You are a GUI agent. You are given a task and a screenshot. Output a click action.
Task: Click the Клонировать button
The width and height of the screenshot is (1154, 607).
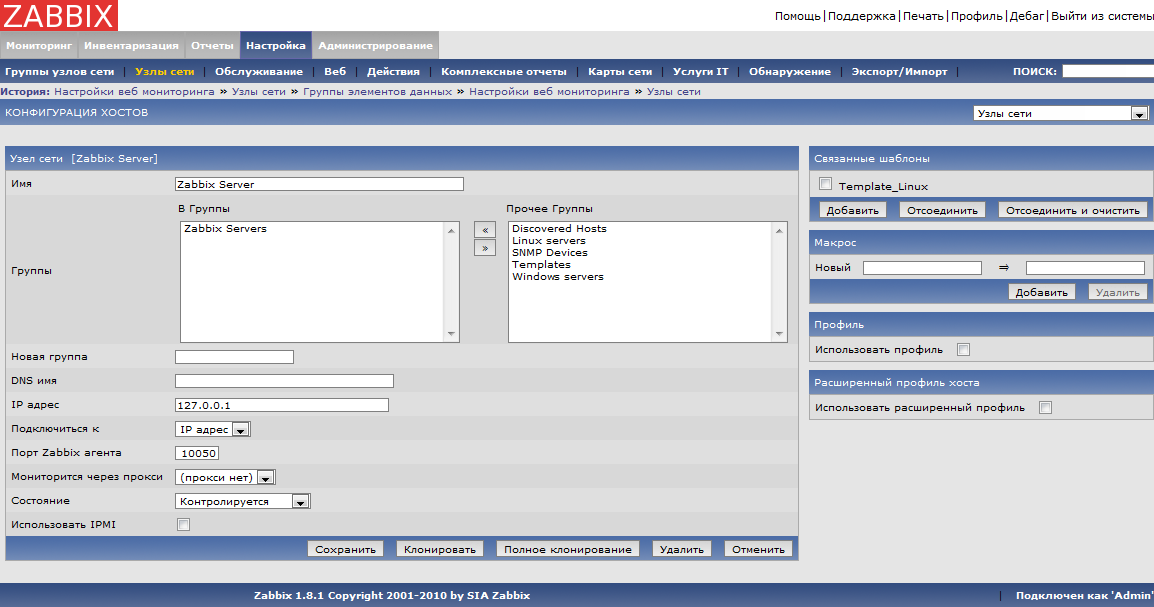(x=440, y=549)
